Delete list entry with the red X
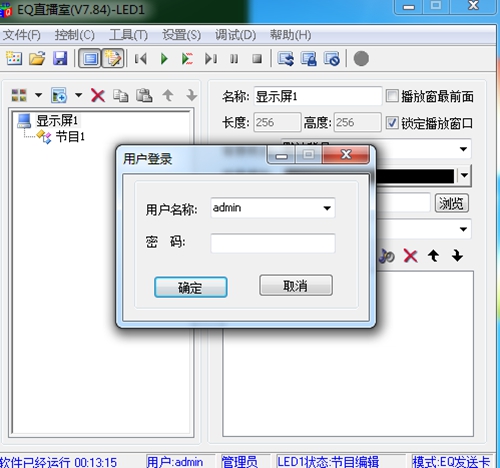The height and width of the screenshot is (468, 500). tap(410, 256)
